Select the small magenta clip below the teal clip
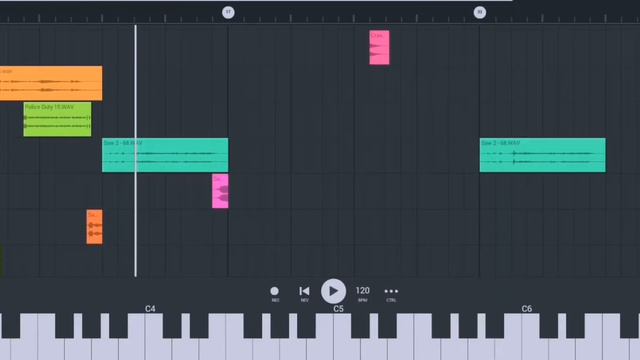 pyautogui.click(x=220, y=191)
